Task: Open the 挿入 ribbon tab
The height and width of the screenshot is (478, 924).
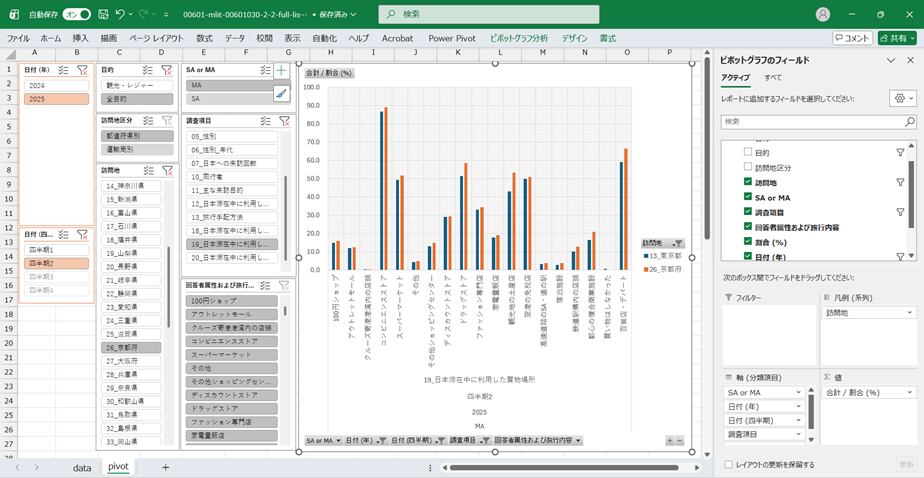Action: coord(81,37)
